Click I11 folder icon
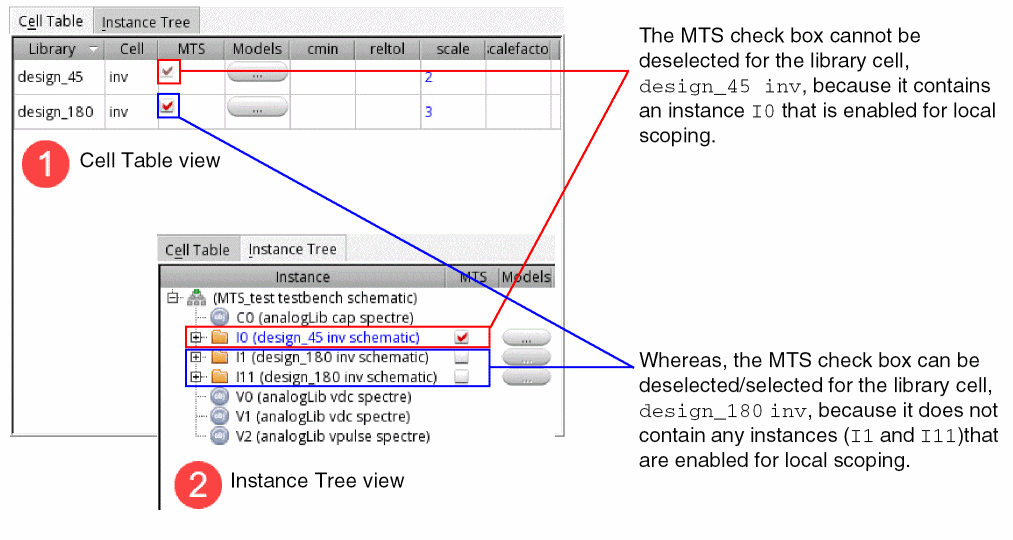The image size is (1013, 540). pyautogui.click(x=220, y=377)
